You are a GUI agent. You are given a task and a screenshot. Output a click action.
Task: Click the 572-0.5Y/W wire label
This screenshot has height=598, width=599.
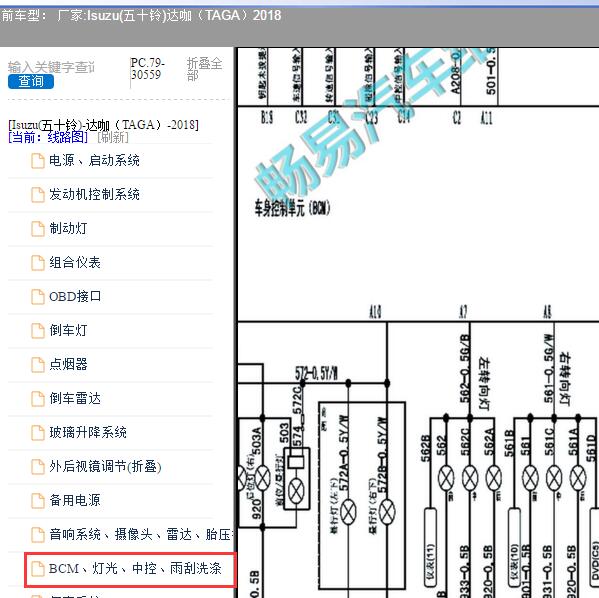(x=316, y=373)
